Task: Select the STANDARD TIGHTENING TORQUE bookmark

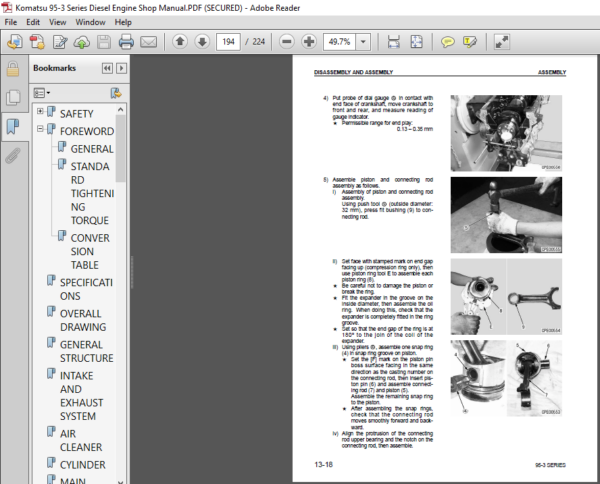Action: click(92, 193)
